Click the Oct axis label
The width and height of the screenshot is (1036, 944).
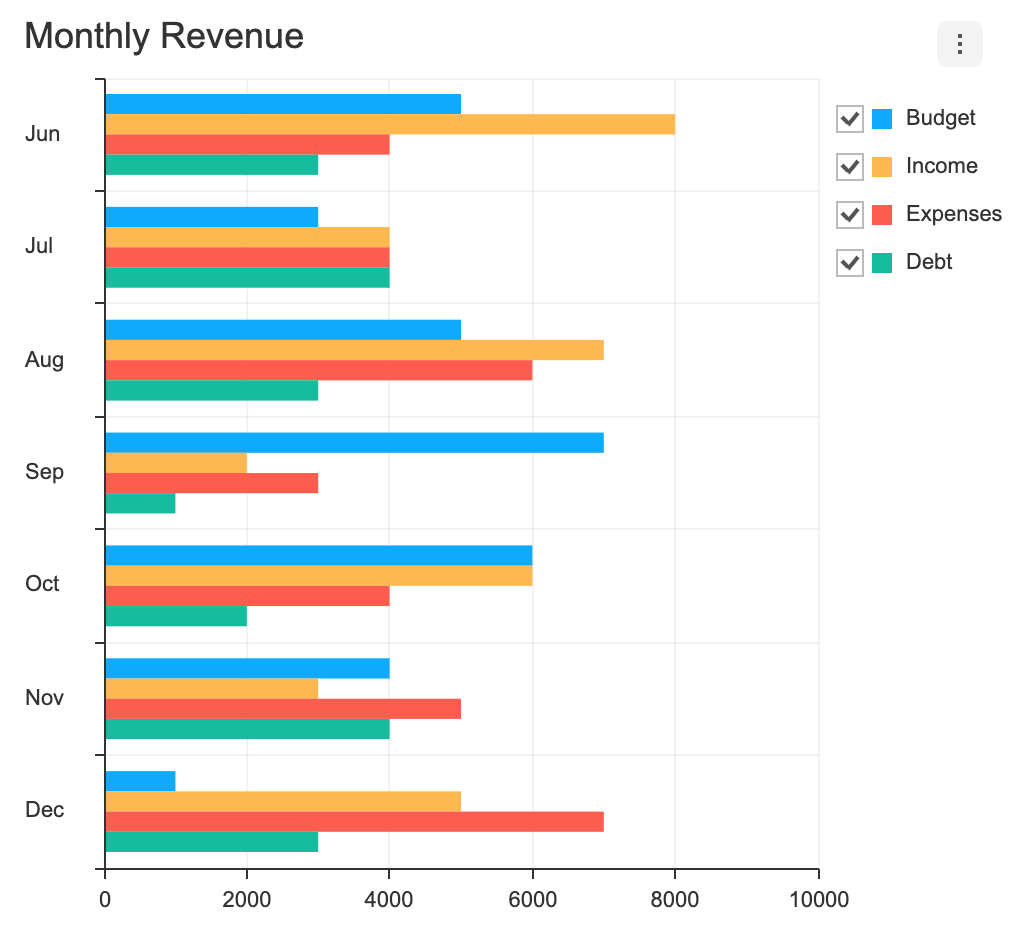tap(41, 583)
